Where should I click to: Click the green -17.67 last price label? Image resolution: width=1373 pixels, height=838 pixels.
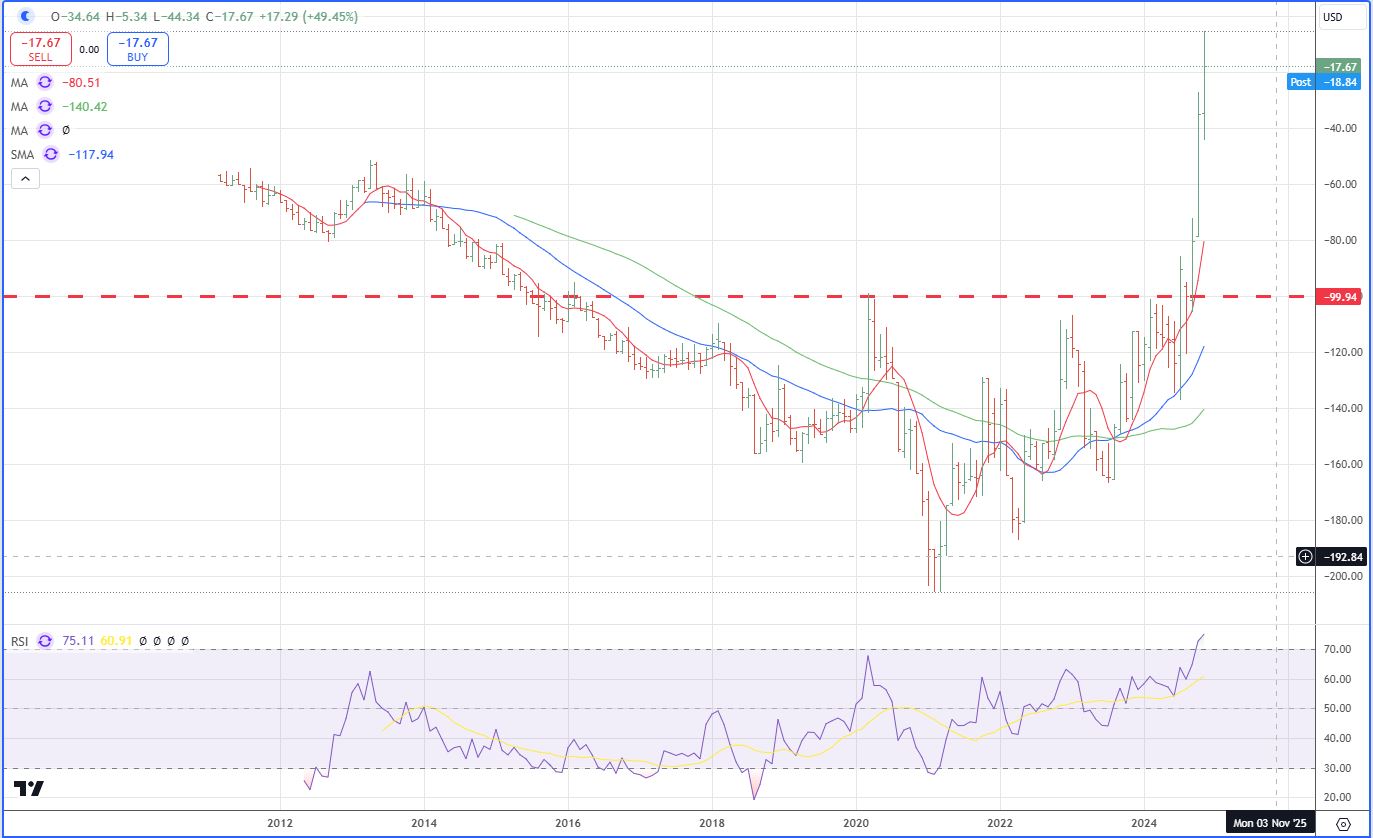click(1339, 66)
